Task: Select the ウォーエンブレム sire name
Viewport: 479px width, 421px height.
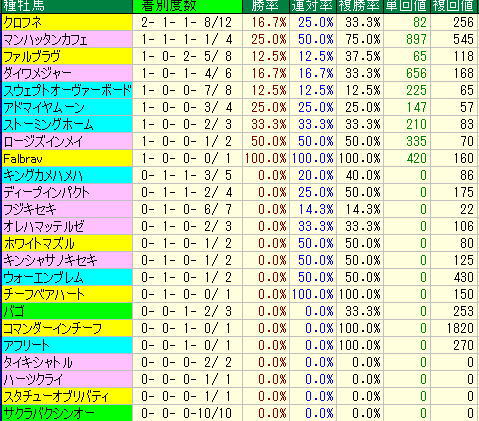Action: [43, 277]
